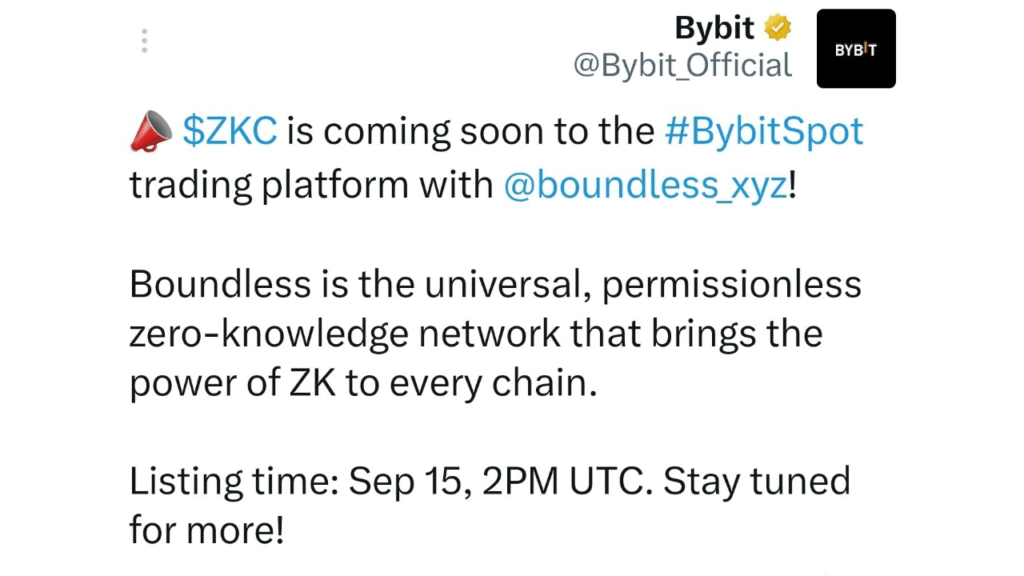Open the Bybit display name profile link
The width and height of the screenshot is (1024, 576).
pyautogui.click(x=714, y=28)
